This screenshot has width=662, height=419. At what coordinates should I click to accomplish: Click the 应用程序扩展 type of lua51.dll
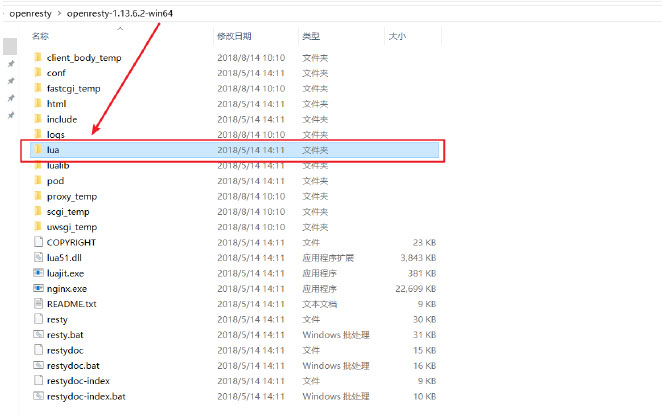click(328, 258)
